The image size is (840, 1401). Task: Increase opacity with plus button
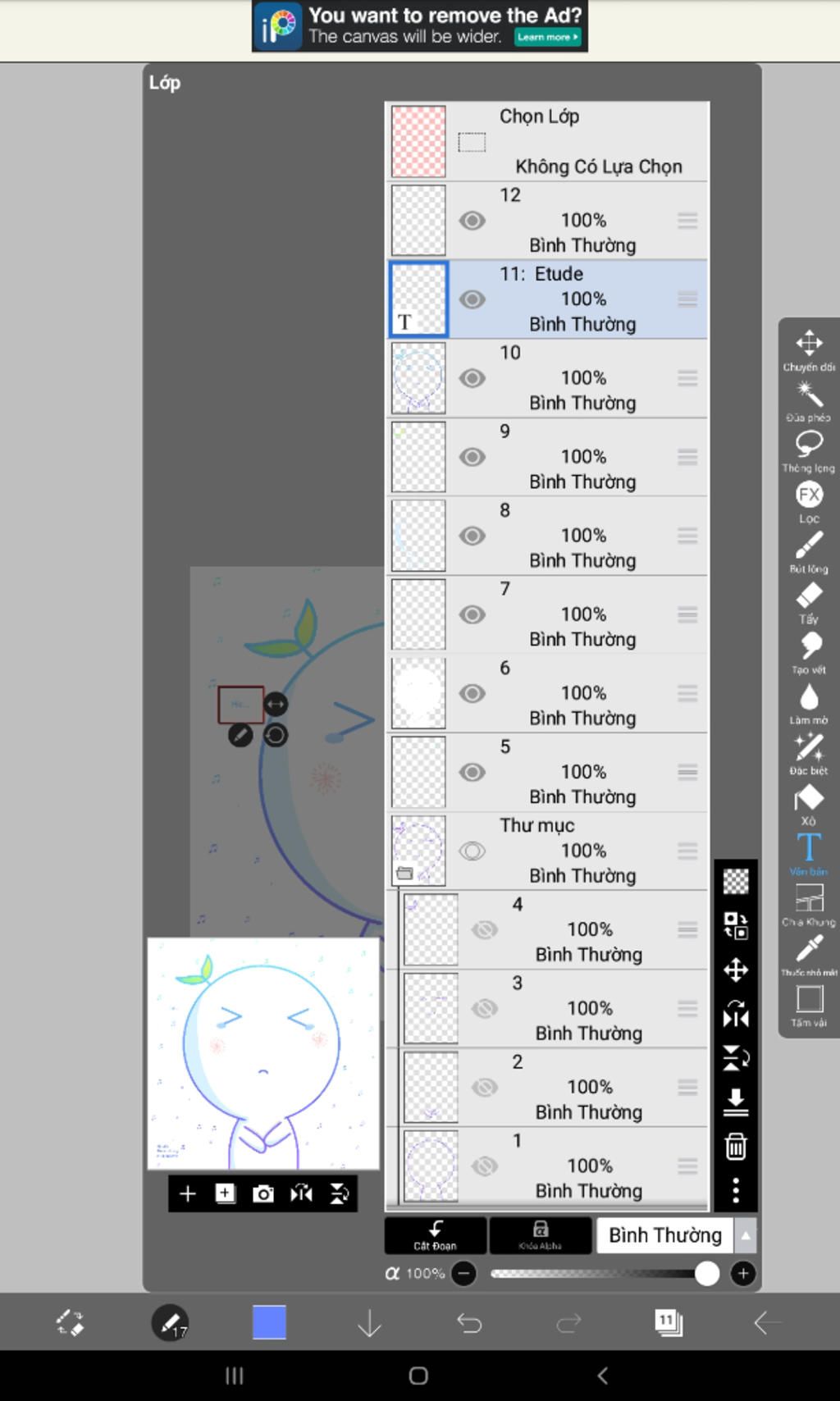(742, 1273)
